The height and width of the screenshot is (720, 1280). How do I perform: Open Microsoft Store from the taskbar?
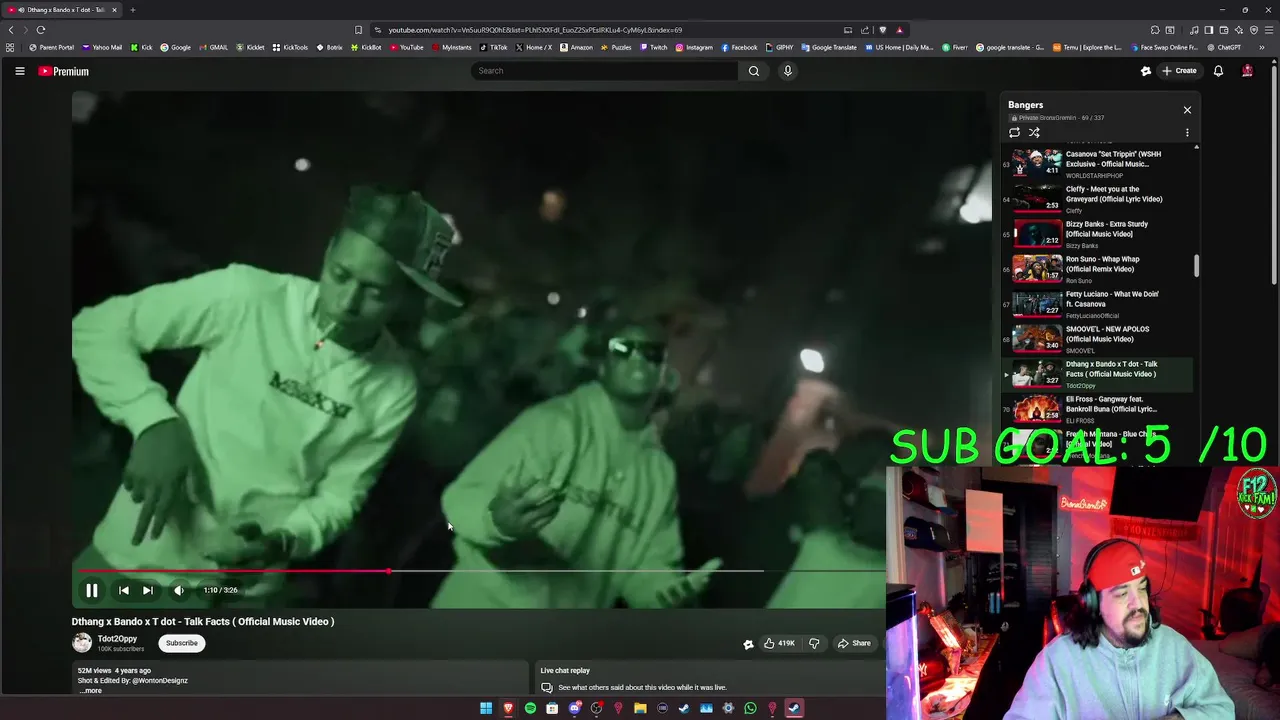click(552, 708)
